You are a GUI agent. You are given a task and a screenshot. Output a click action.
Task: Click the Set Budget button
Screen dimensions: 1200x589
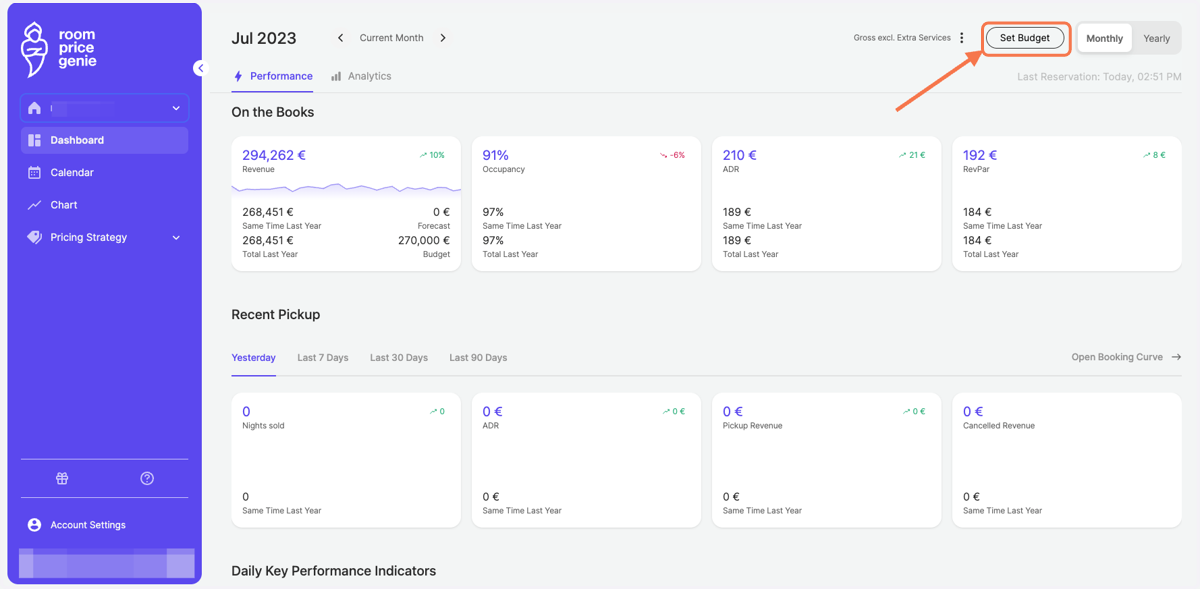pos(1025,38)
